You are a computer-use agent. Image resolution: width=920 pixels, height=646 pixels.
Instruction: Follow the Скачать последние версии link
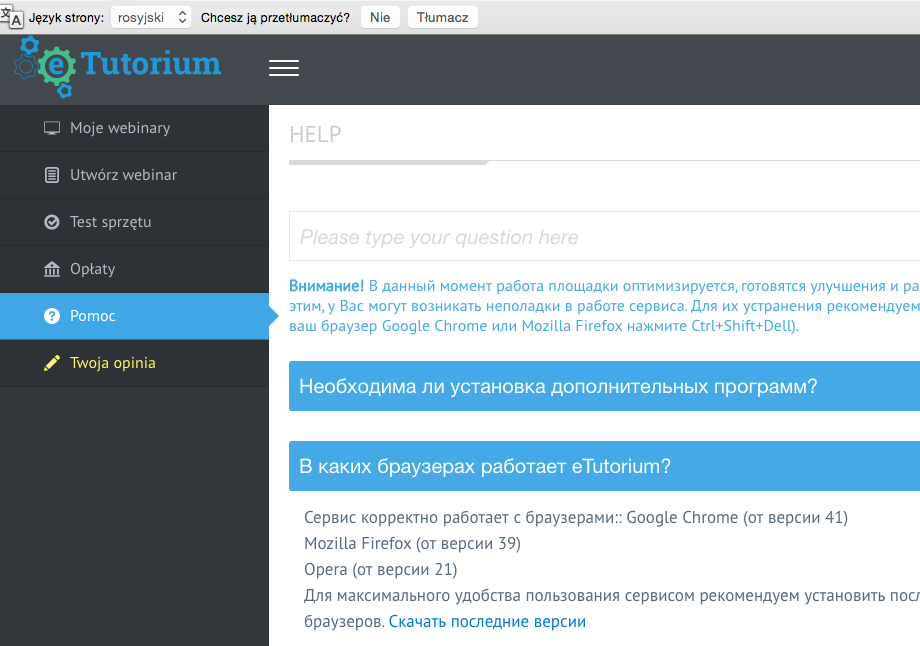(487, 621)
